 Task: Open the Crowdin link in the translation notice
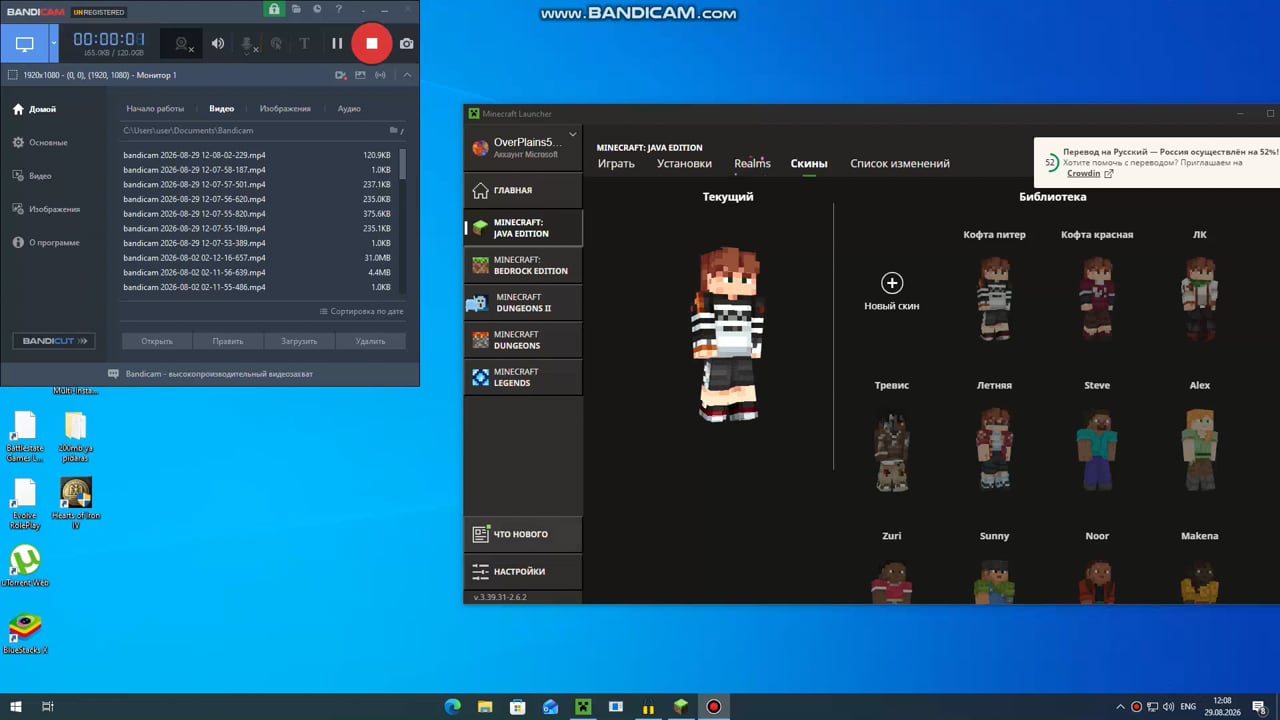pos(1083,173)
